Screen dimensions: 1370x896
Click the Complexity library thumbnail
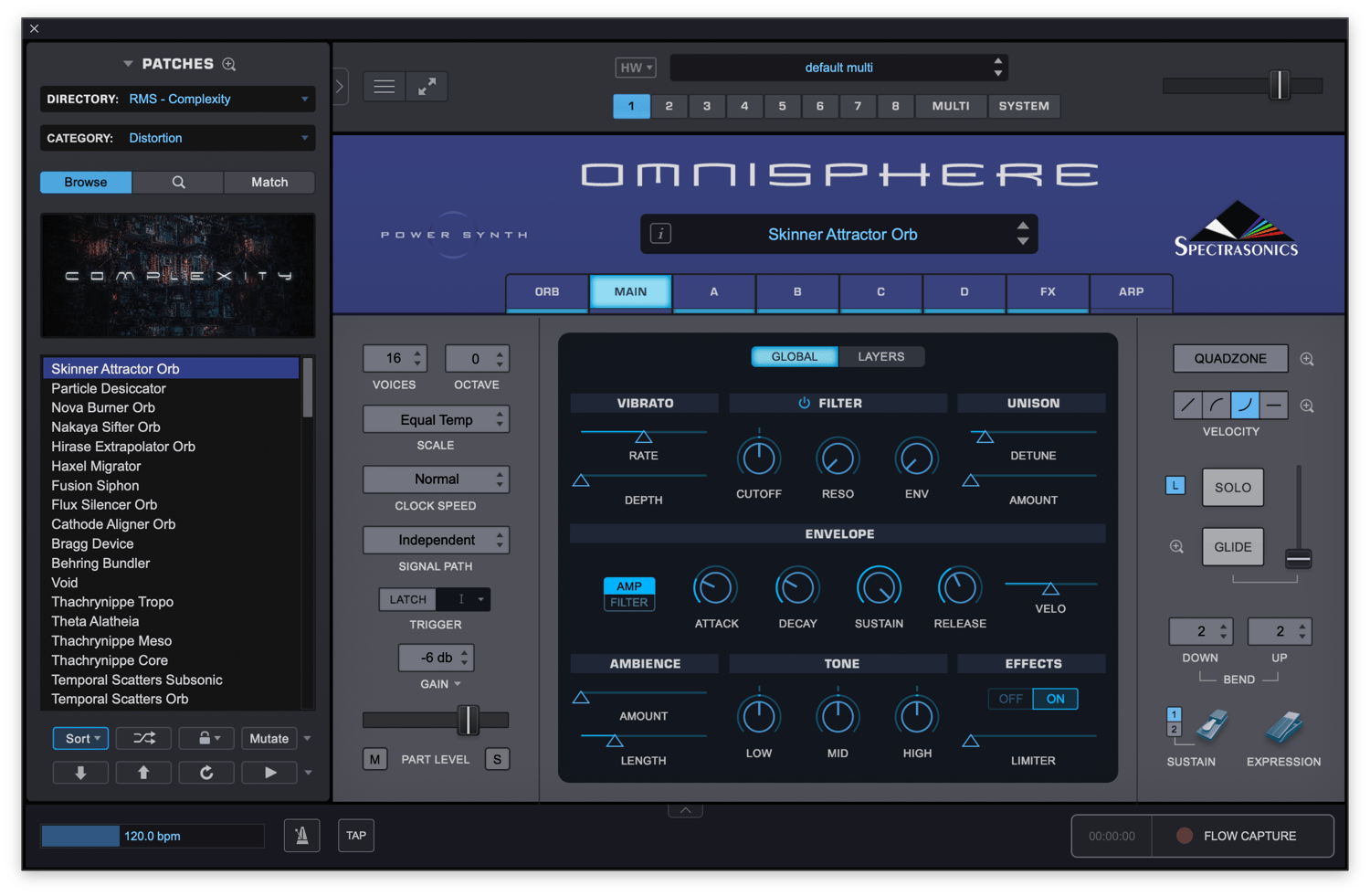tap(178, 276)
